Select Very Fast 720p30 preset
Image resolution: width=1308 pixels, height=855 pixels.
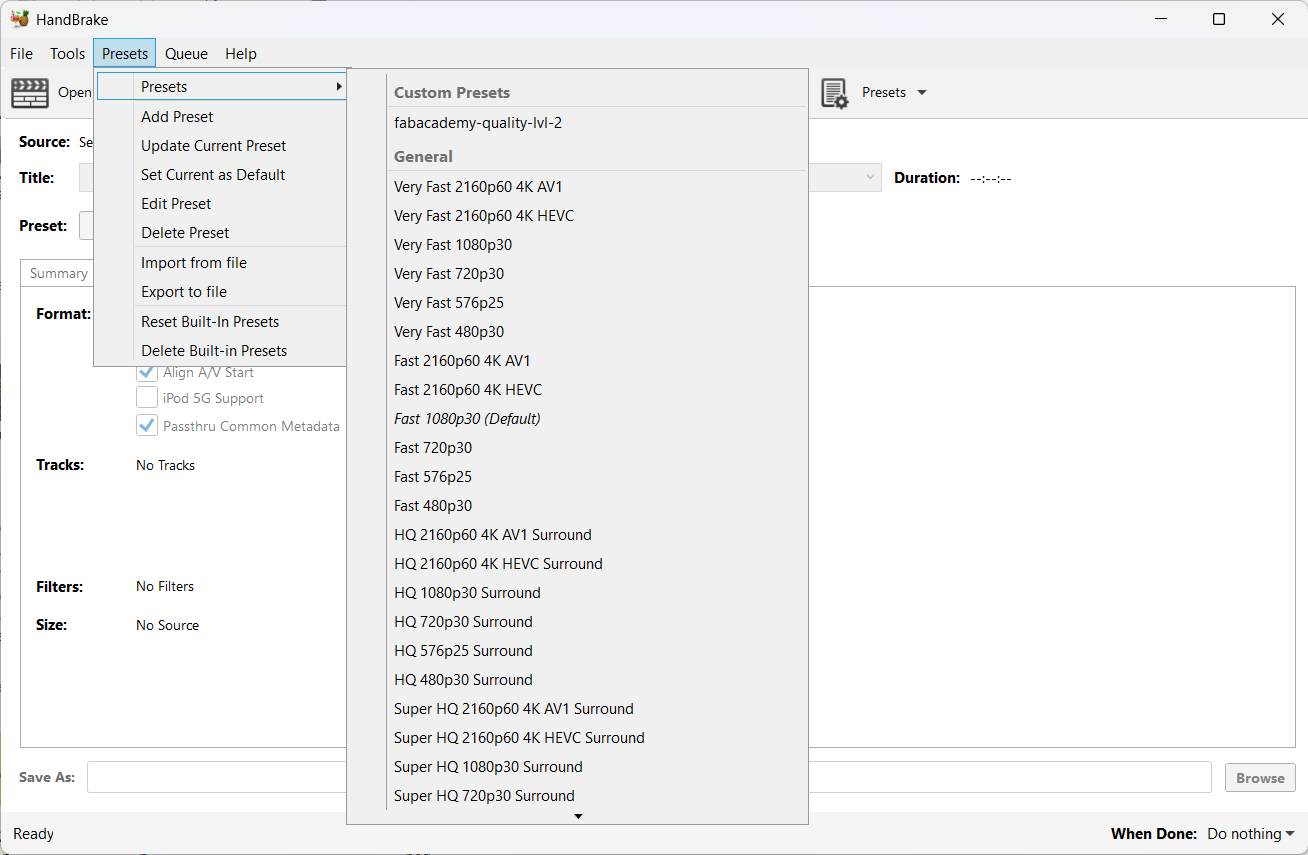tap(577, 274)
